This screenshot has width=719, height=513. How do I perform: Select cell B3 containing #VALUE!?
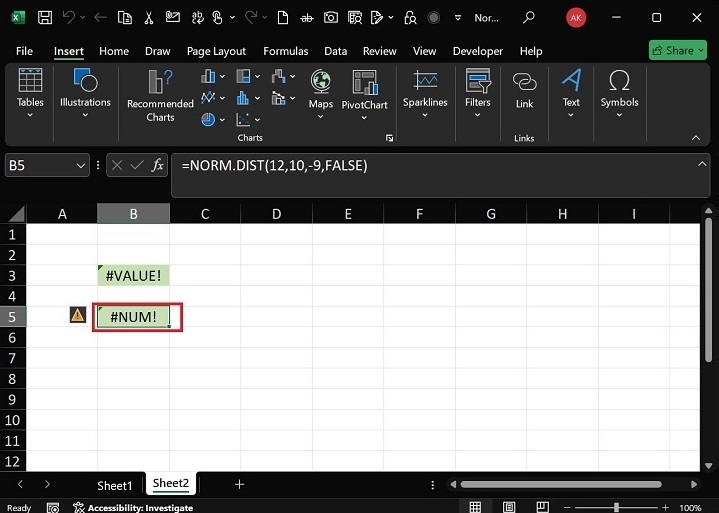tap(133, 275)
